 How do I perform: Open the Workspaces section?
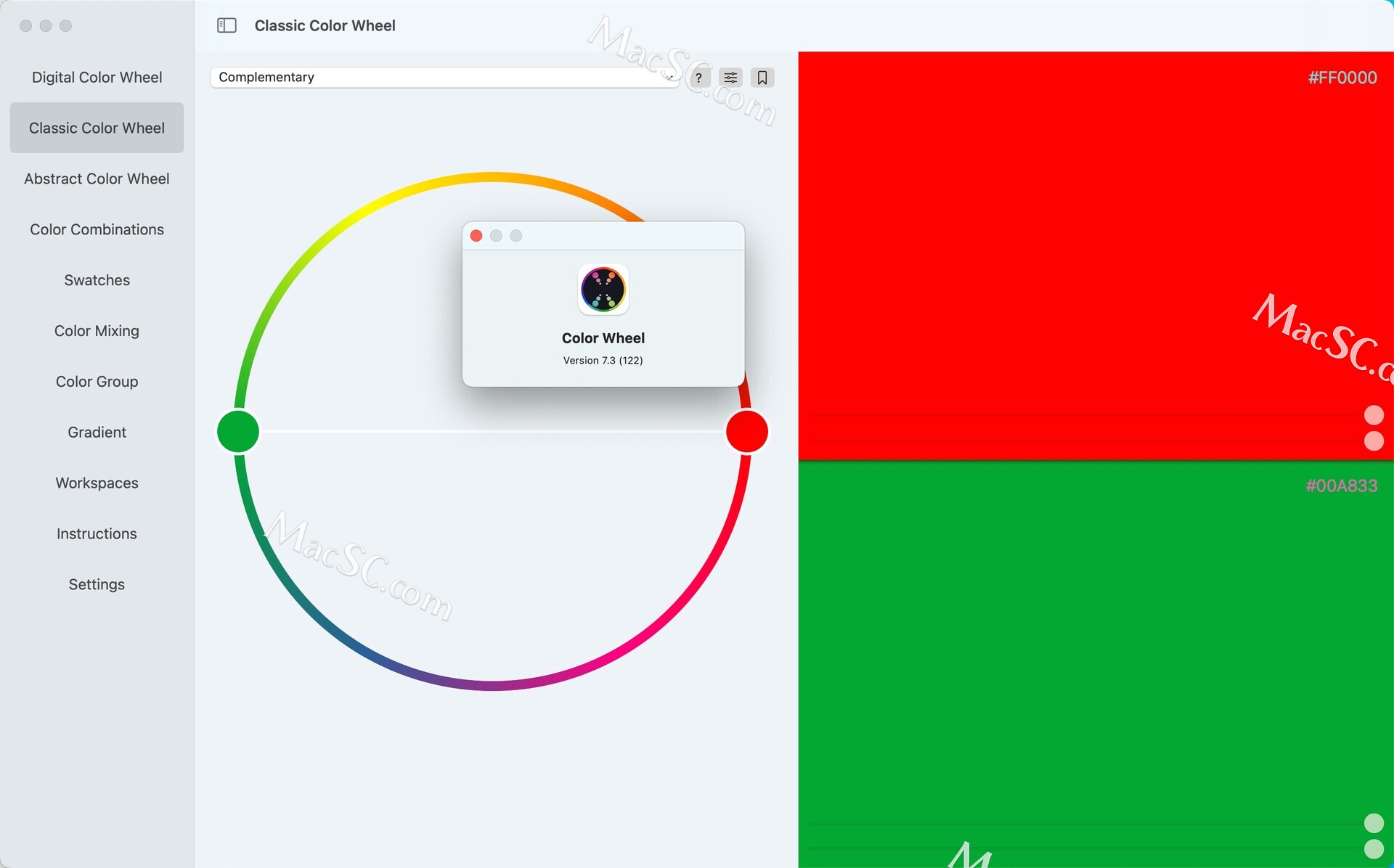pos(97,483)
